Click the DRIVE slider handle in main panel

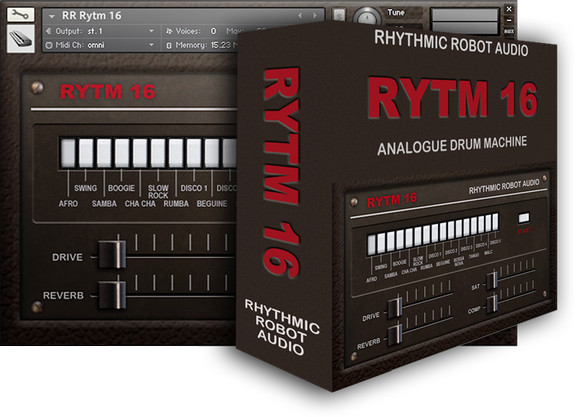point(112,255)
